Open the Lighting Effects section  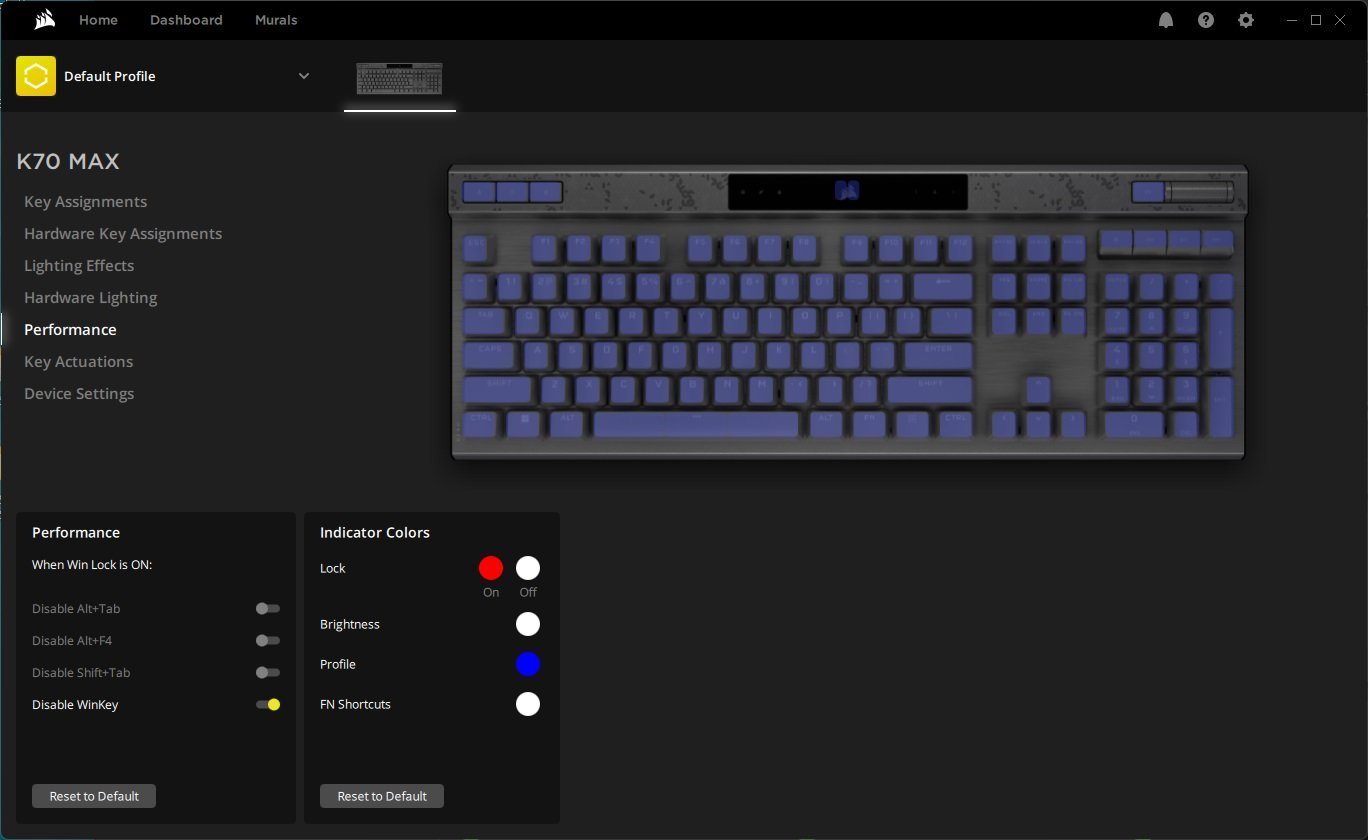click(x=79, y=266)
